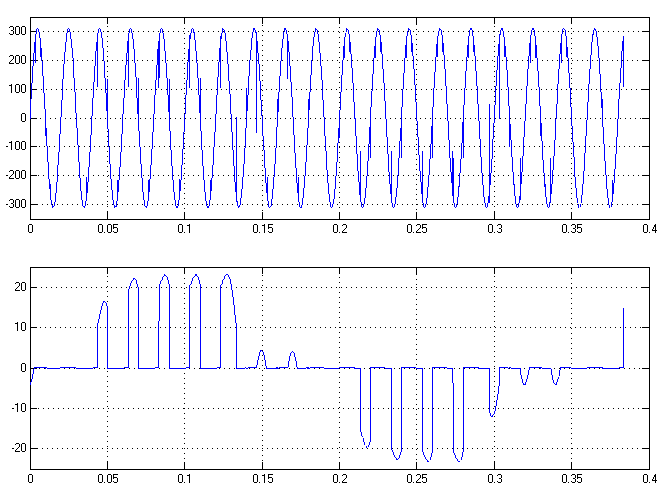Screen dimensions: 669x492
Task: Select the 0.3 x-axis tick of upper plot
Action: [494, 229]
